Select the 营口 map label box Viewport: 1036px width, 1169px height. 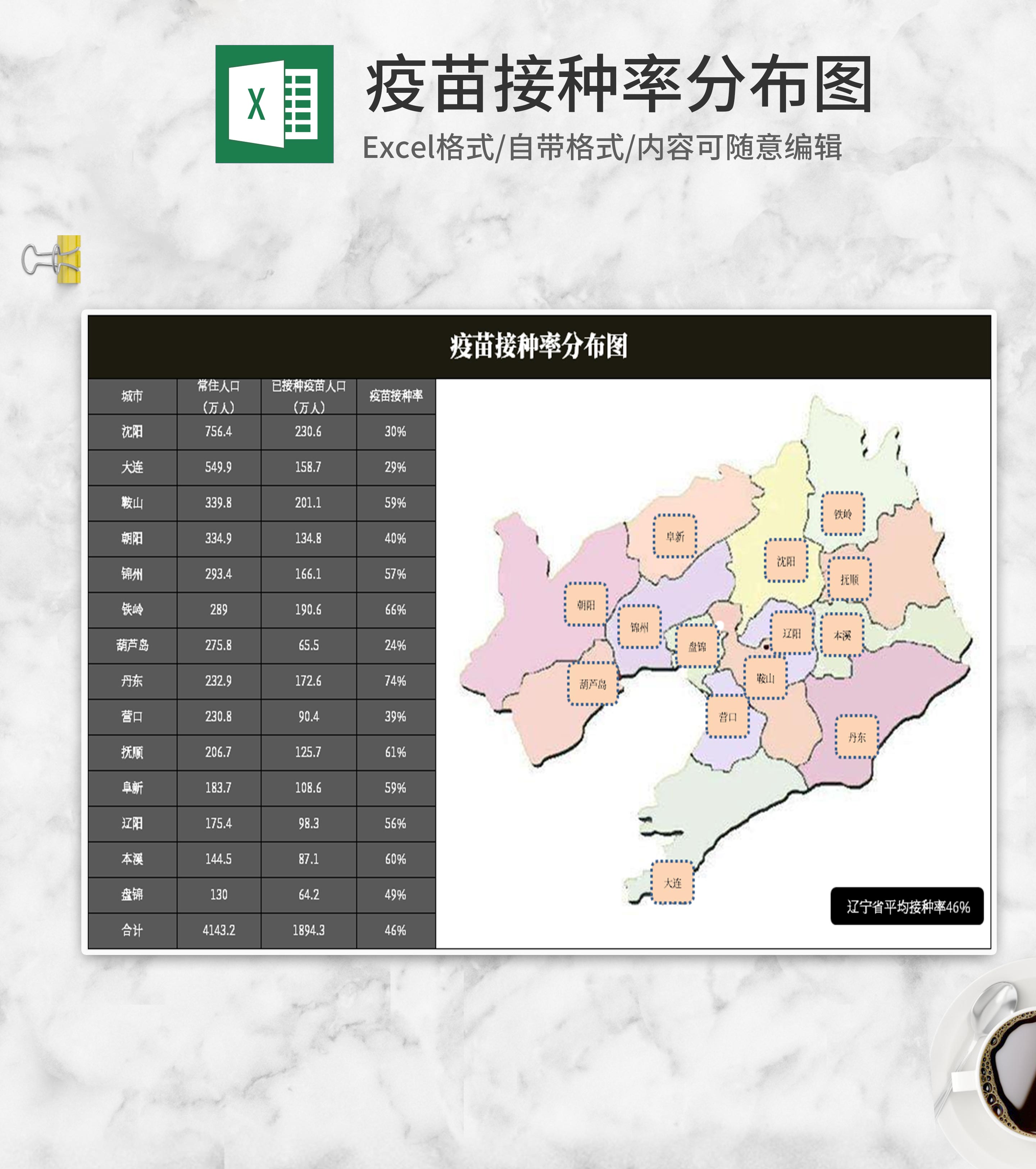728,717
